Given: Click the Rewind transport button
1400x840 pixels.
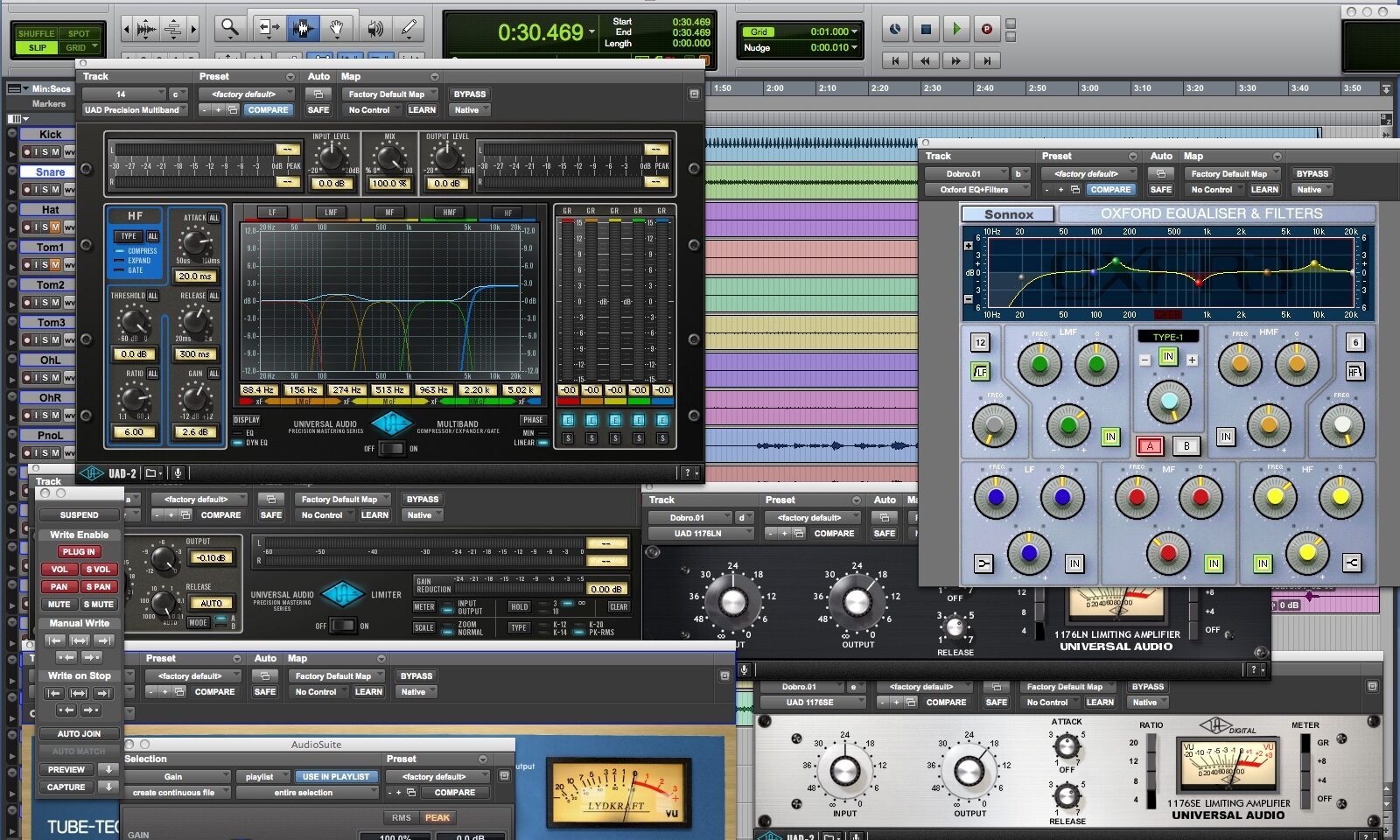Looking at the screenshot, I should point(926,60).
